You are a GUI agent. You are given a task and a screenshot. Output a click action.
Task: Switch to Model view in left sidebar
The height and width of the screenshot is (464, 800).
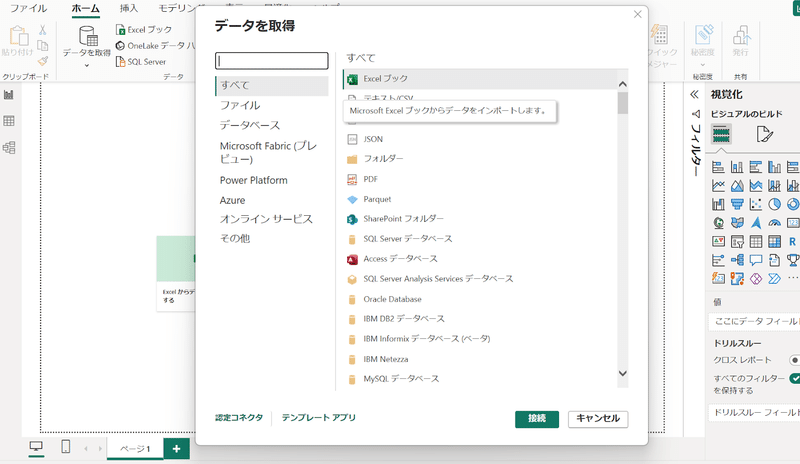pyautogui.click(x=9, y=148)
